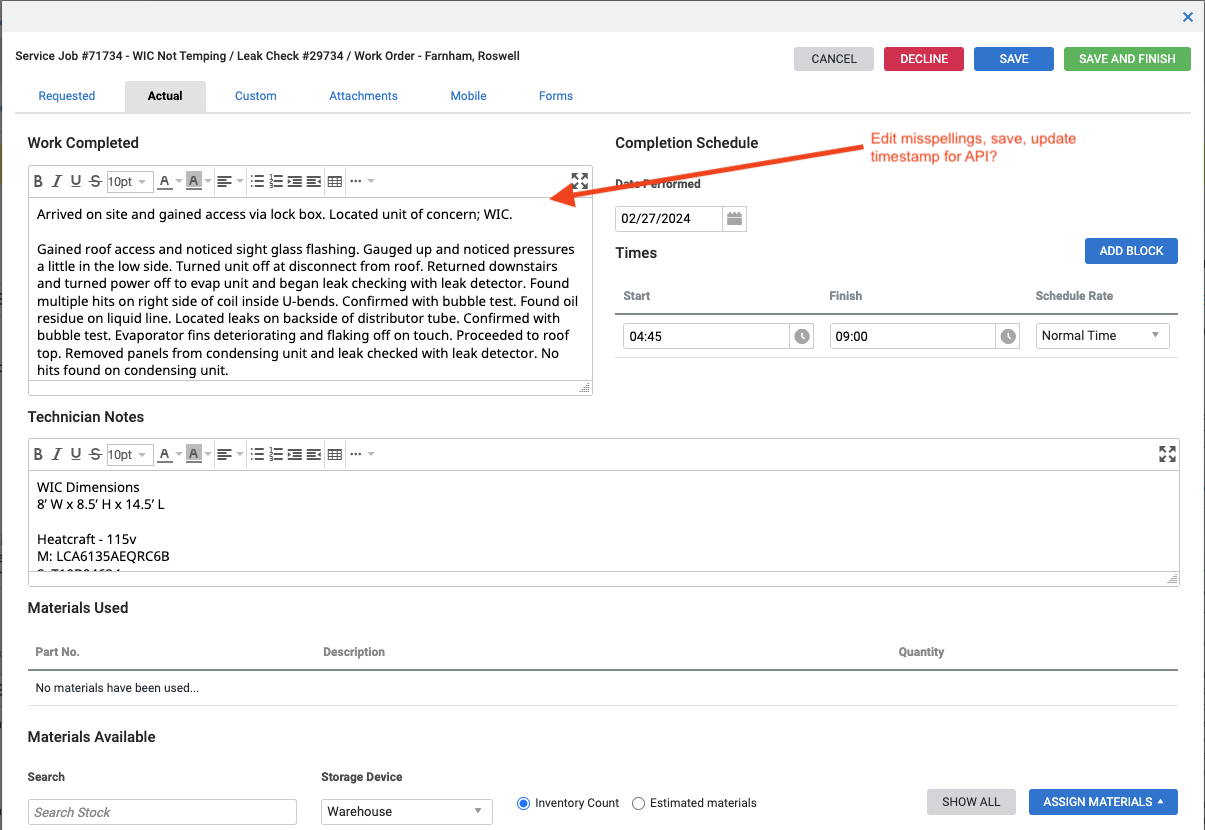The height and width of the screenshot is (830, 1205).
Task: Click the Add Block button
Action: pyautogui.click(x=1131, y=251)
